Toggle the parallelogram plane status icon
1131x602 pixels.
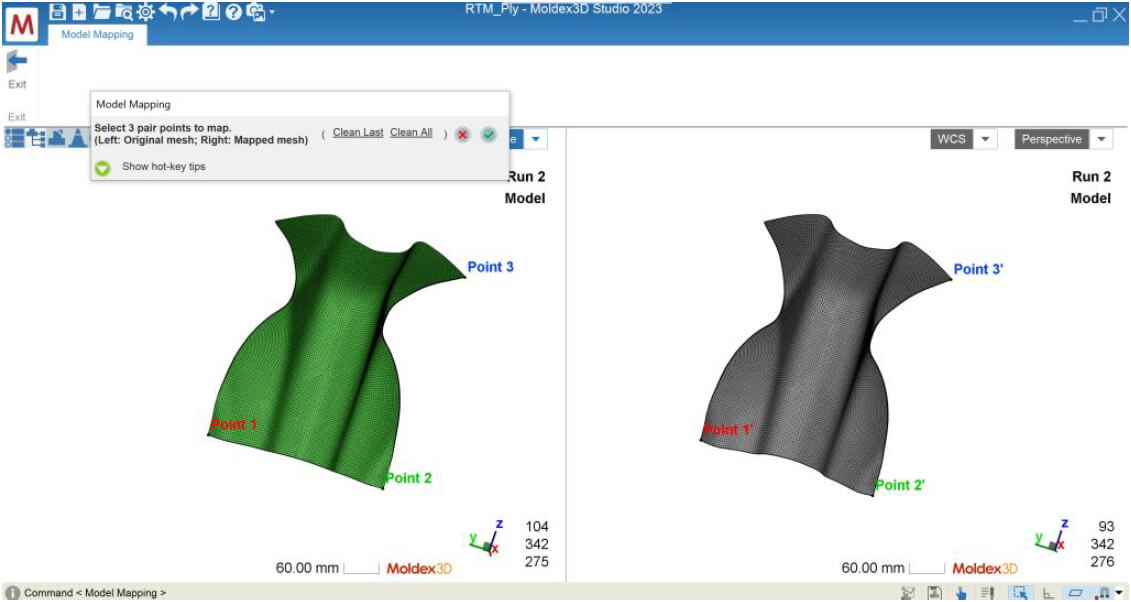pyautogui.click(x=1075, y=593)
